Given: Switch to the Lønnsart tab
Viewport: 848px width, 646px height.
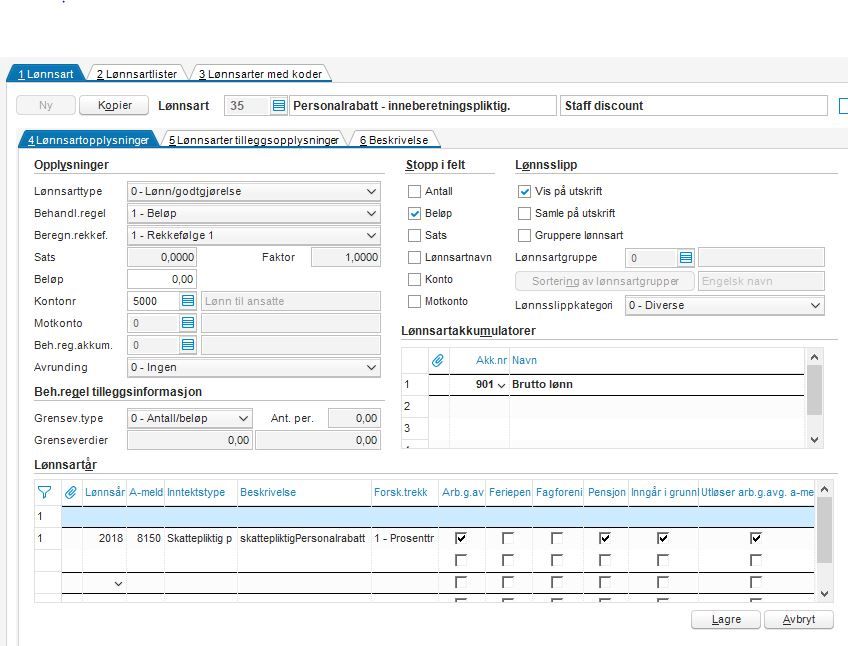Looking at the screenshot, I should tap(45, 74).
